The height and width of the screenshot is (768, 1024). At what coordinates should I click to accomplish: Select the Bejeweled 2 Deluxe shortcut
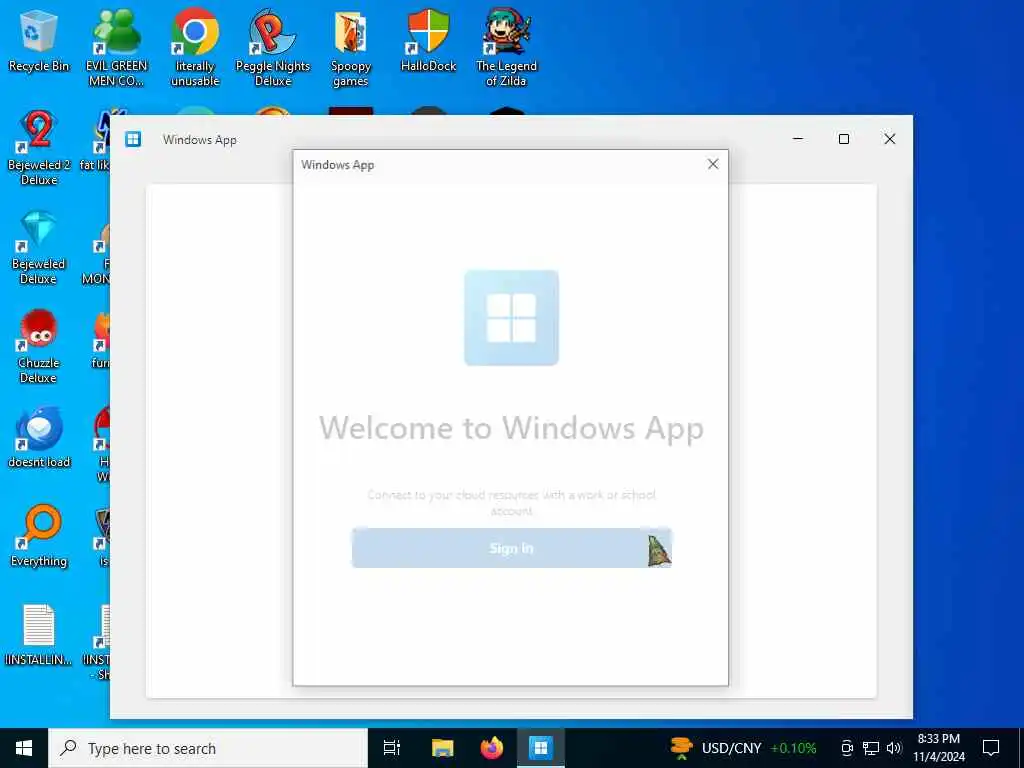39,148
